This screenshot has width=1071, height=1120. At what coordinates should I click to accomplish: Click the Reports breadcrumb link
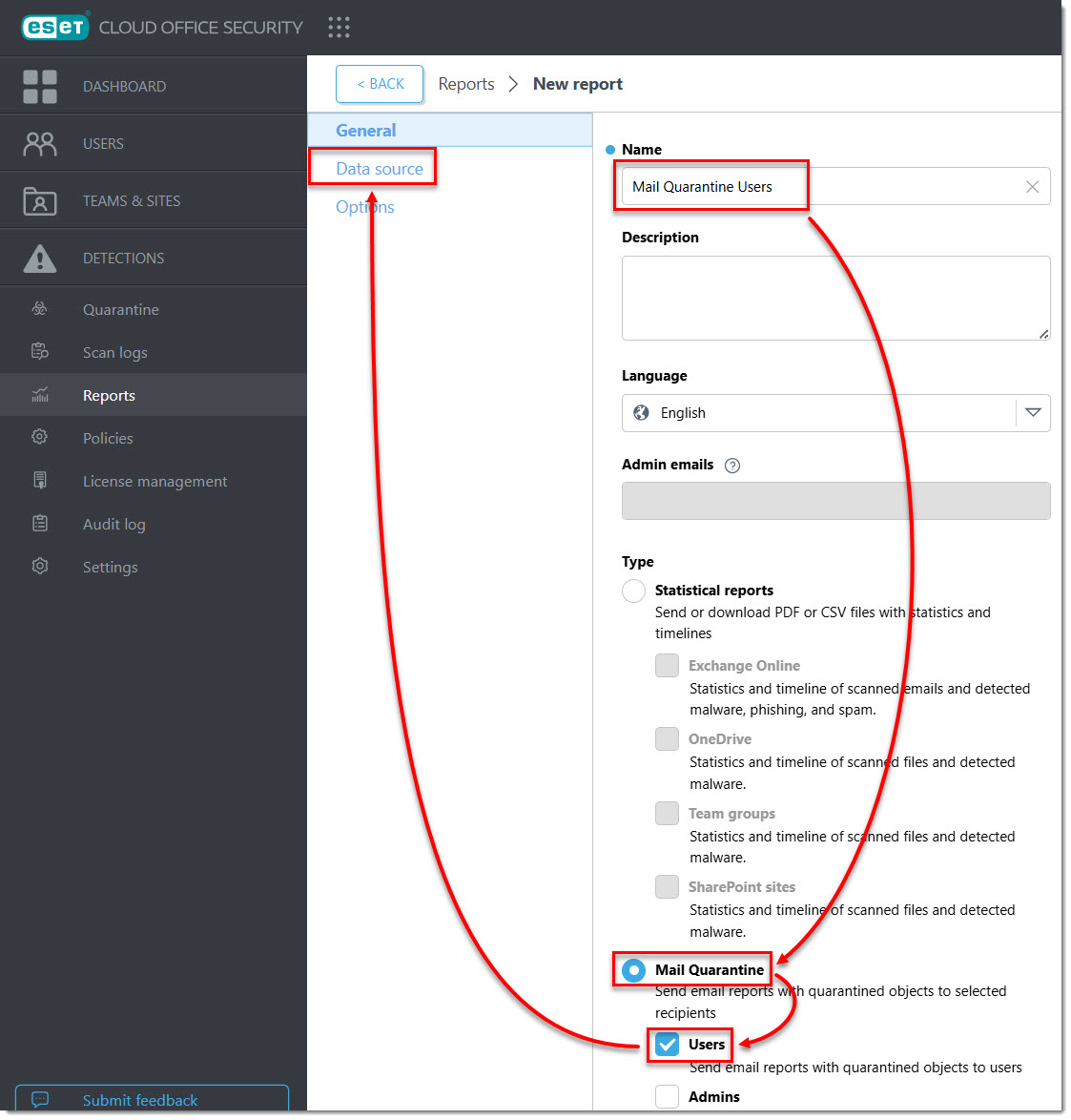[x=467, y=84]
